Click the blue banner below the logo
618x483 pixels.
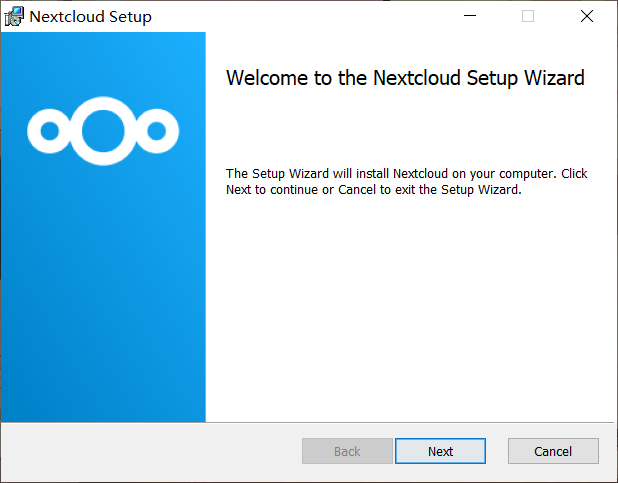tap(103, 300)
